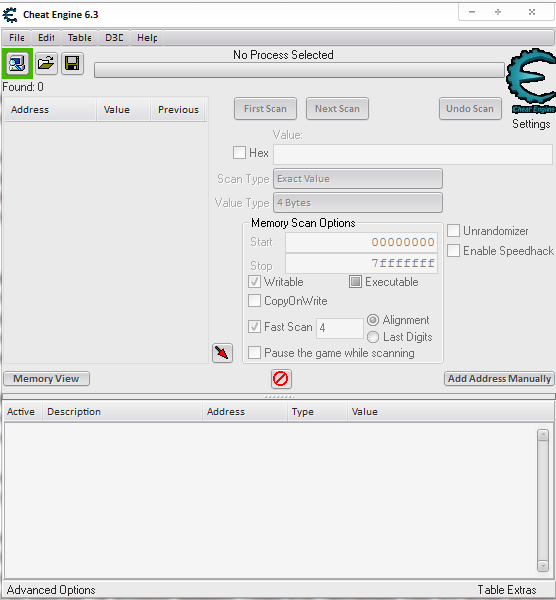This screenshot has width=556, height=600.
Task: Open the Table menu
Action: (x=79, y=38)
